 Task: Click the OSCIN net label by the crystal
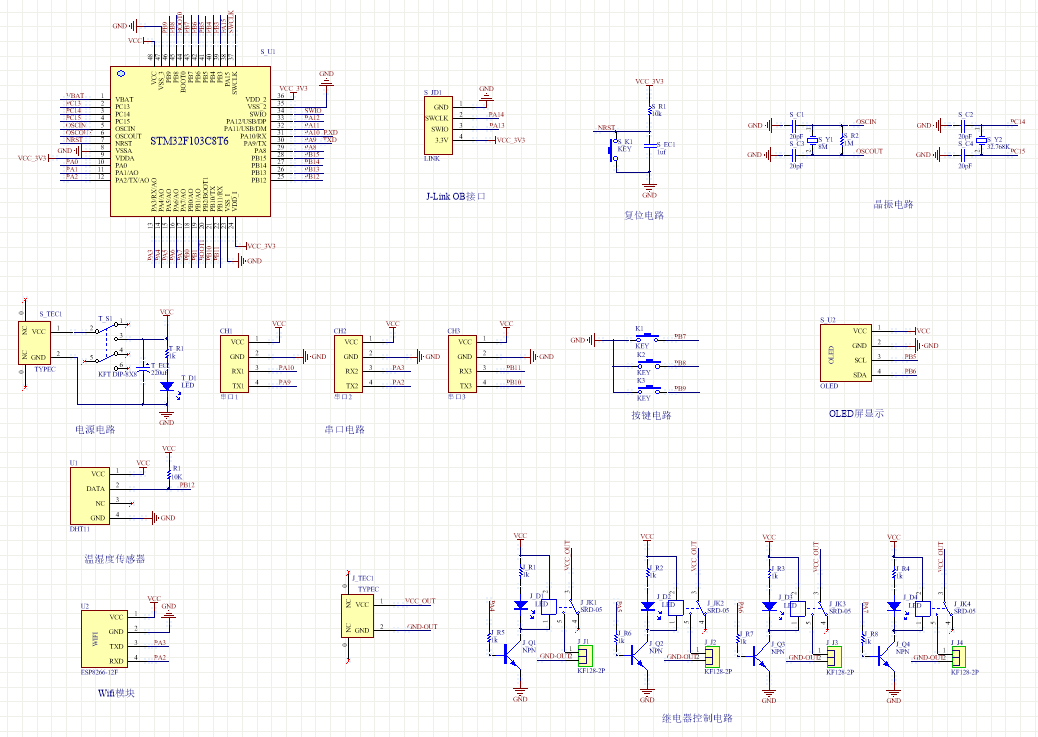pyautogui.click(x=866, y=122)
